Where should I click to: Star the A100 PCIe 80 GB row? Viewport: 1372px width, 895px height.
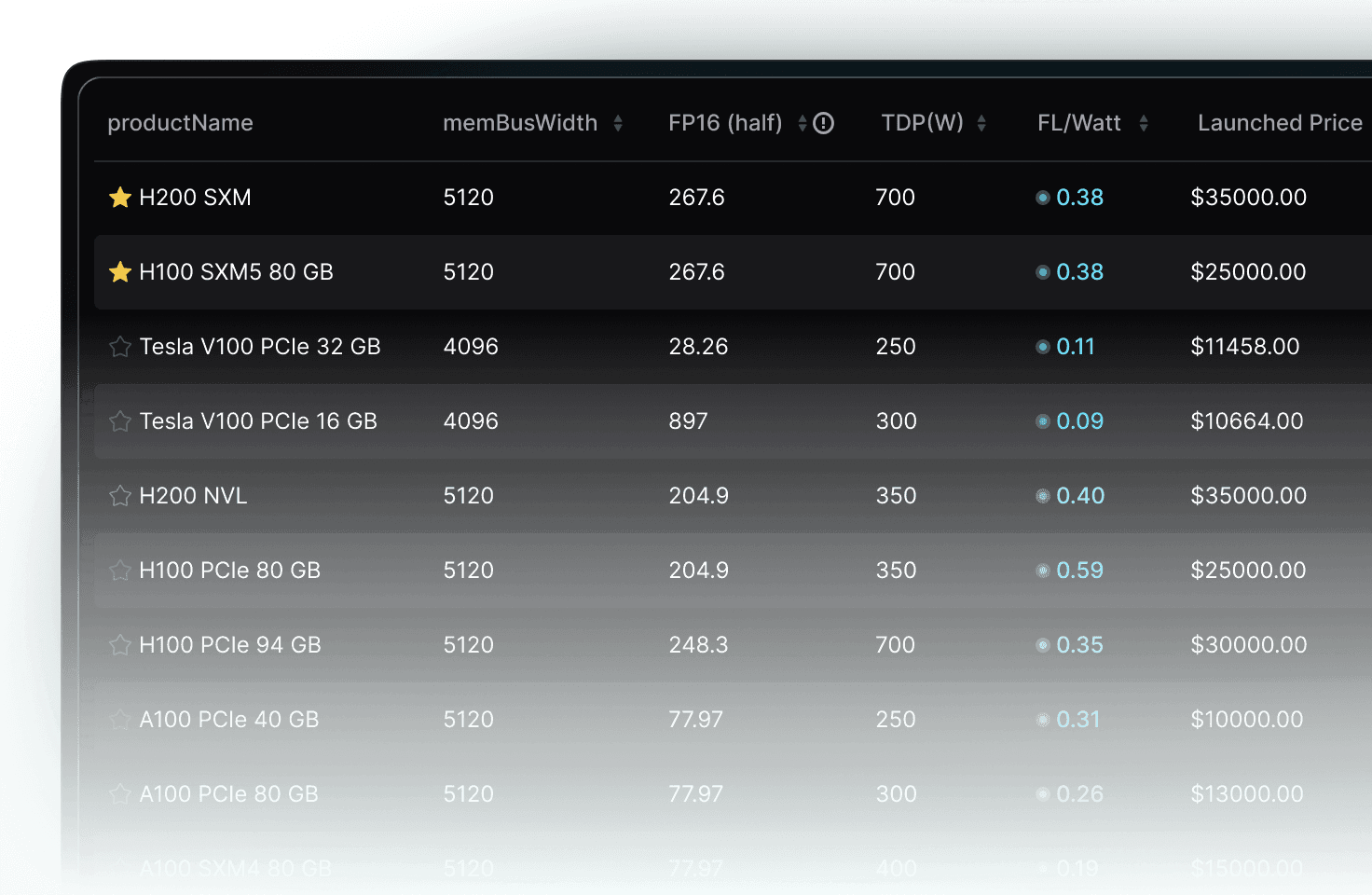[x=120, y=794]
